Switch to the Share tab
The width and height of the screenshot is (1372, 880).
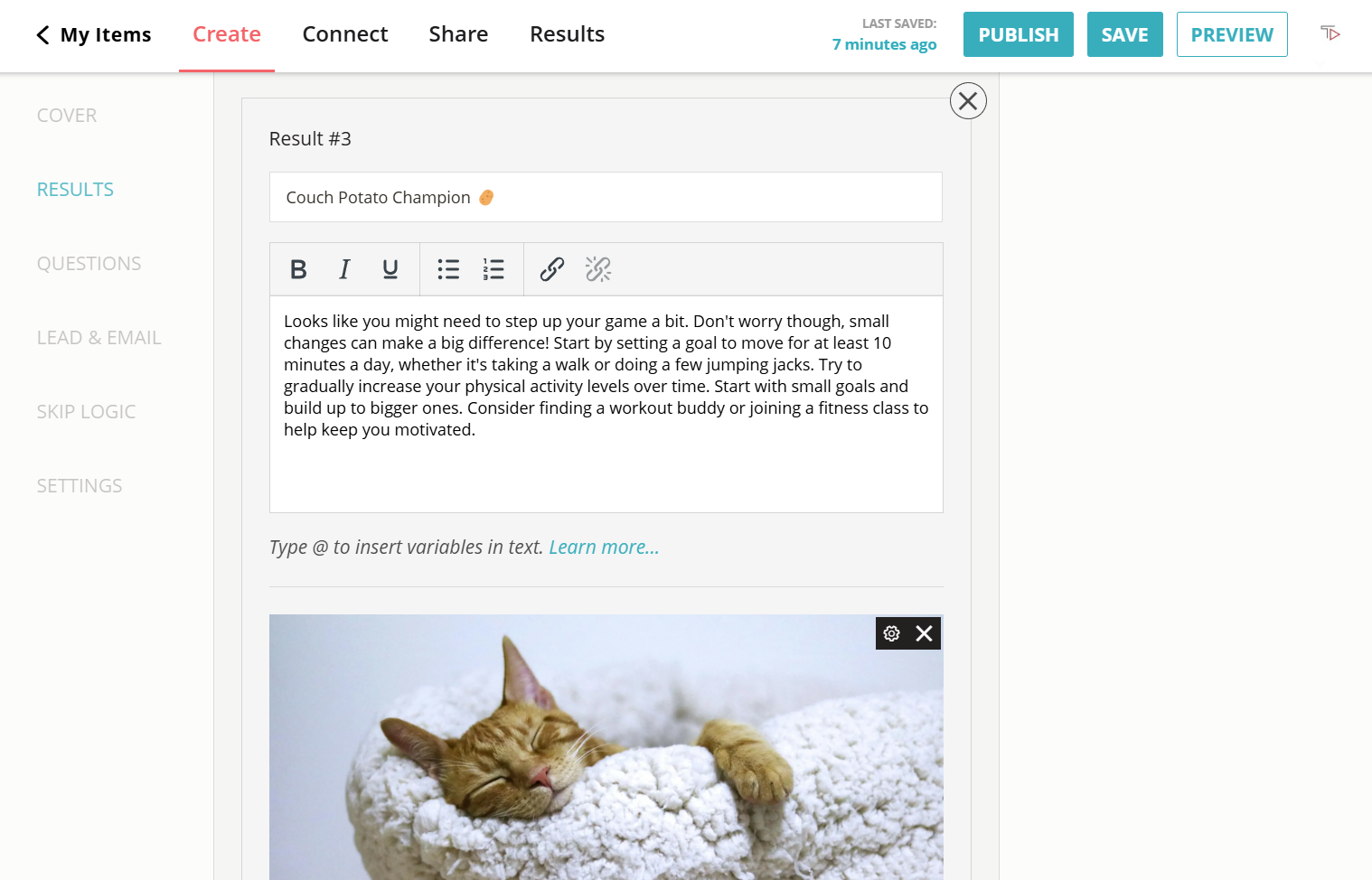(x=458, y=33)
